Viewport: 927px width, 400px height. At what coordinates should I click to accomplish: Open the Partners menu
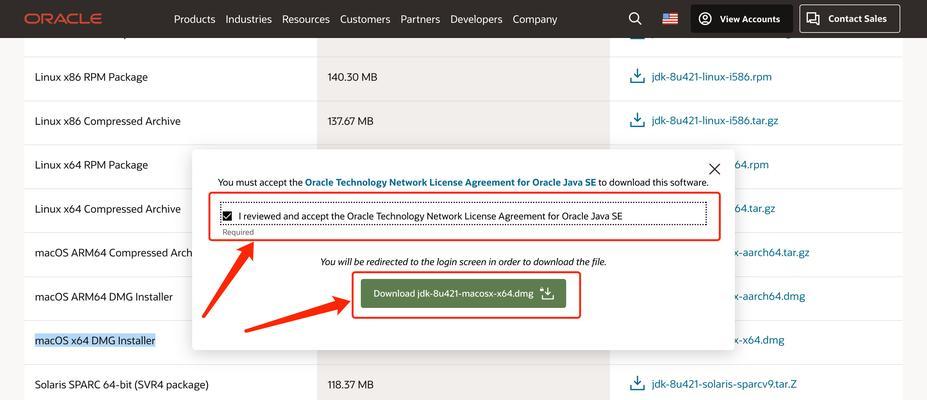(x=420, y=19)
